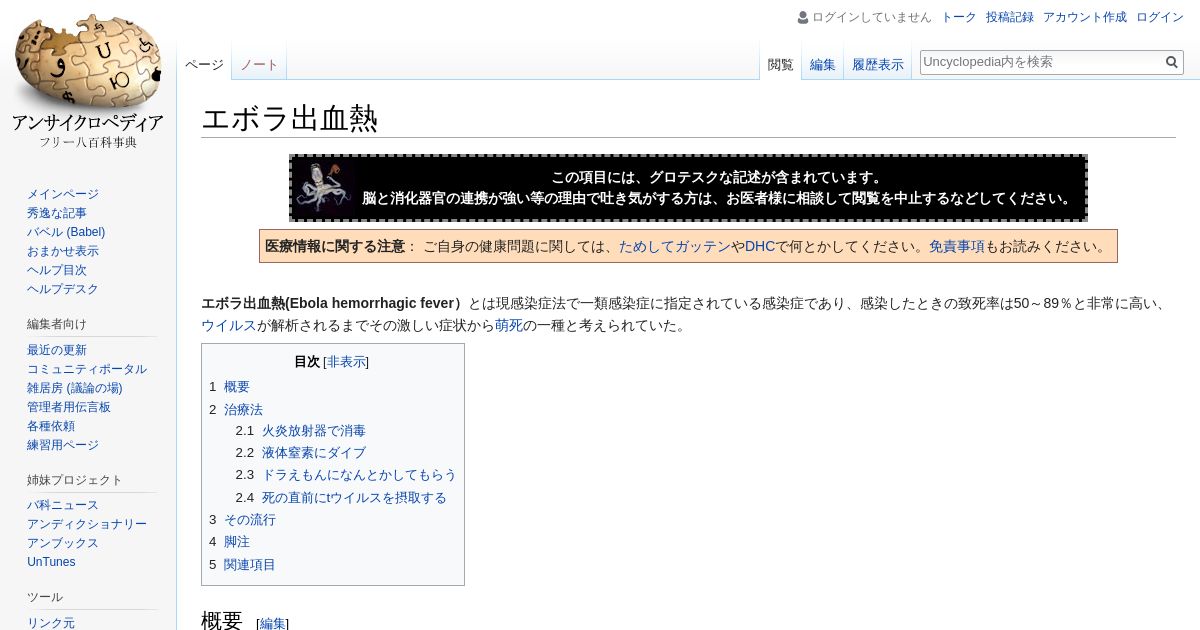Jump to 死の直前にtウイルスを摂取する section
Image resolution: width=1200 pixels, height=630 pixels.
(x=354, y=498)
